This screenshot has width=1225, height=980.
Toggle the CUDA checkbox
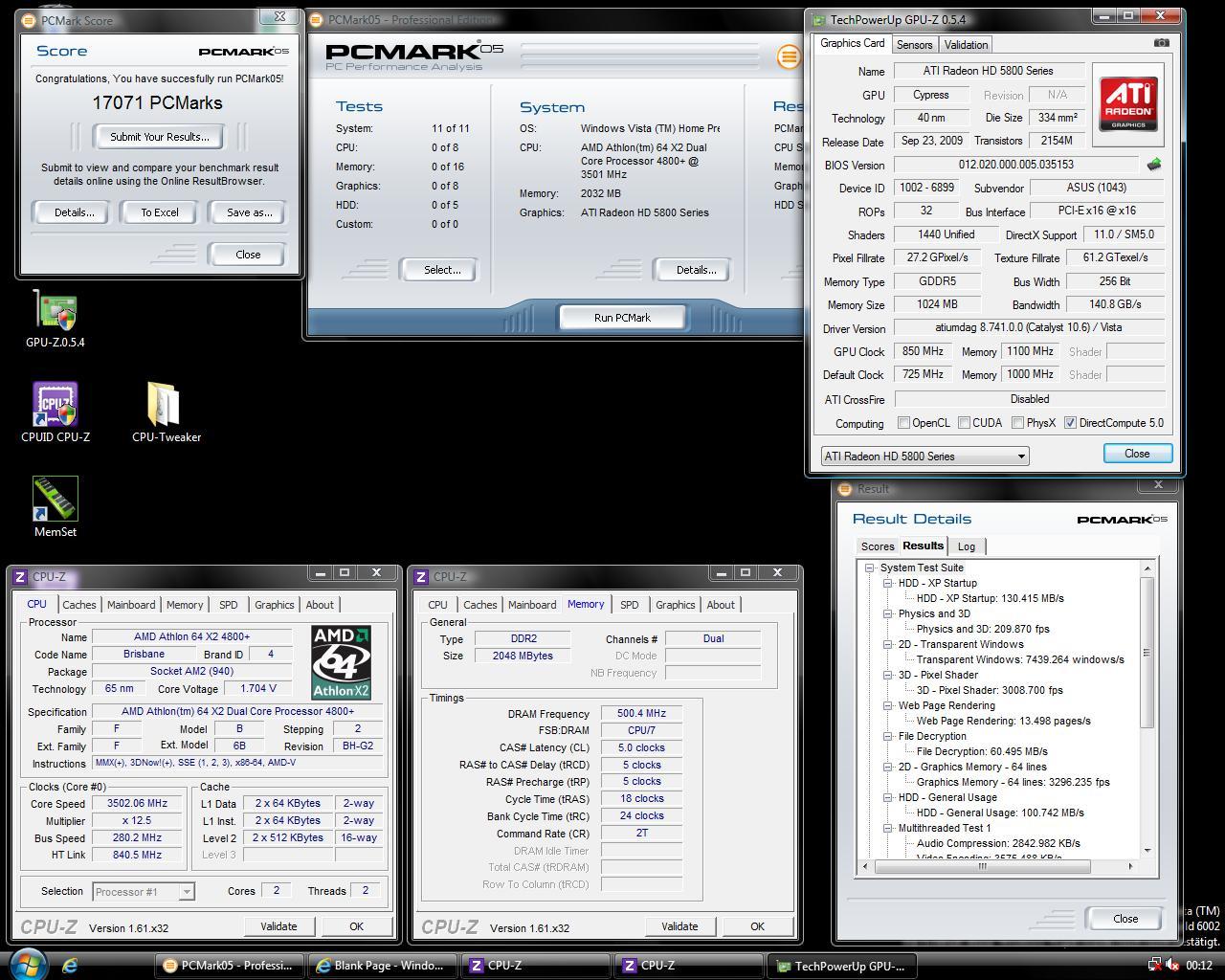tap(964, 423)
